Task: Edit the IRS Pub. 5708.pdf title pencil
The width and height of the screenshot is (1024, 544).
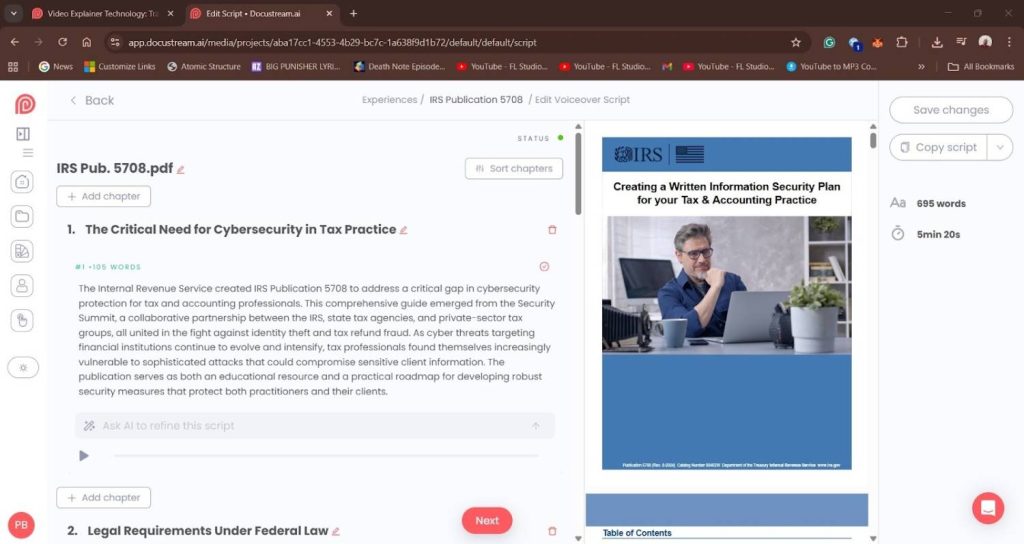Action: pos(180,170)
